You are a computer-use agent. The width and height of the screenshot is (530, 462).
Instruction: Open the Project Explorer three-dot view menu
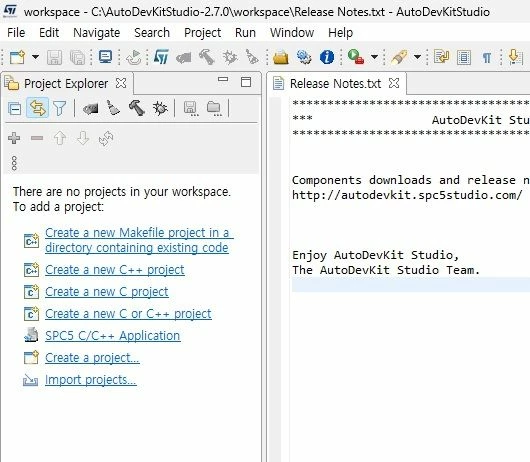pos(14,163)
